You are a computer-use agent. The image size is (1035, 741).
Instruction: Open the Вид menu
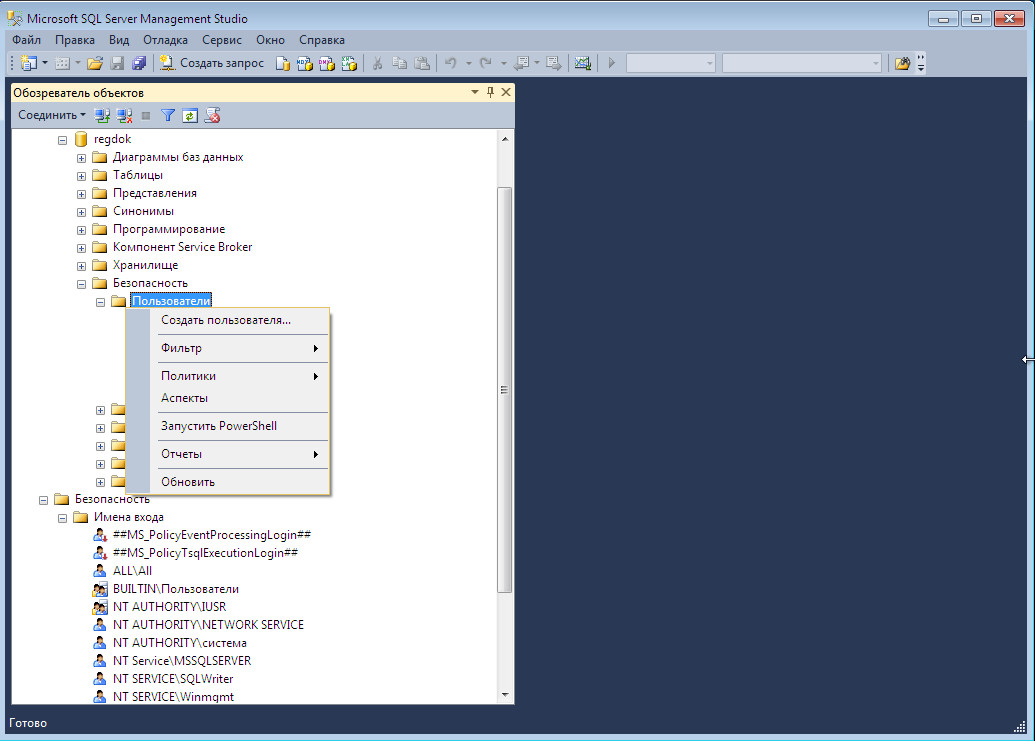[119, 40]
